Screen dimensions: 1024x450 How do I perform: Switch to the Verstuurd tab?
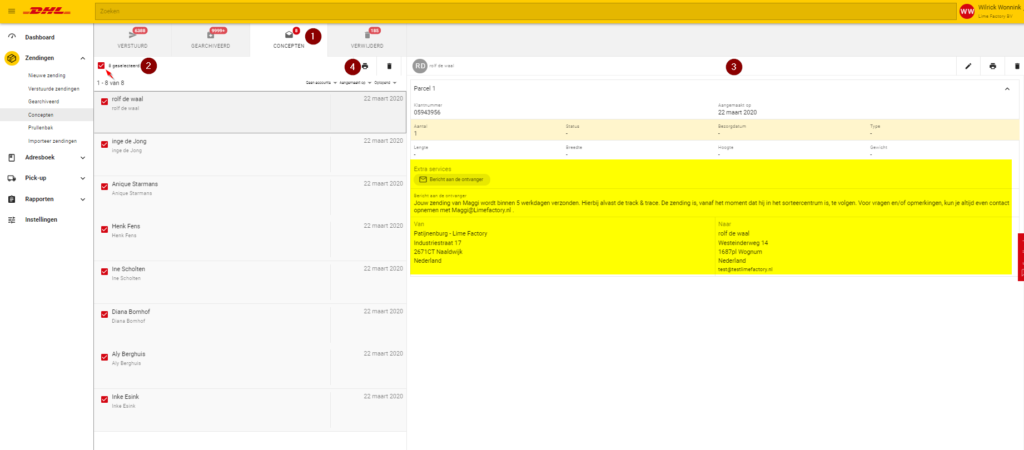[132, 39]
